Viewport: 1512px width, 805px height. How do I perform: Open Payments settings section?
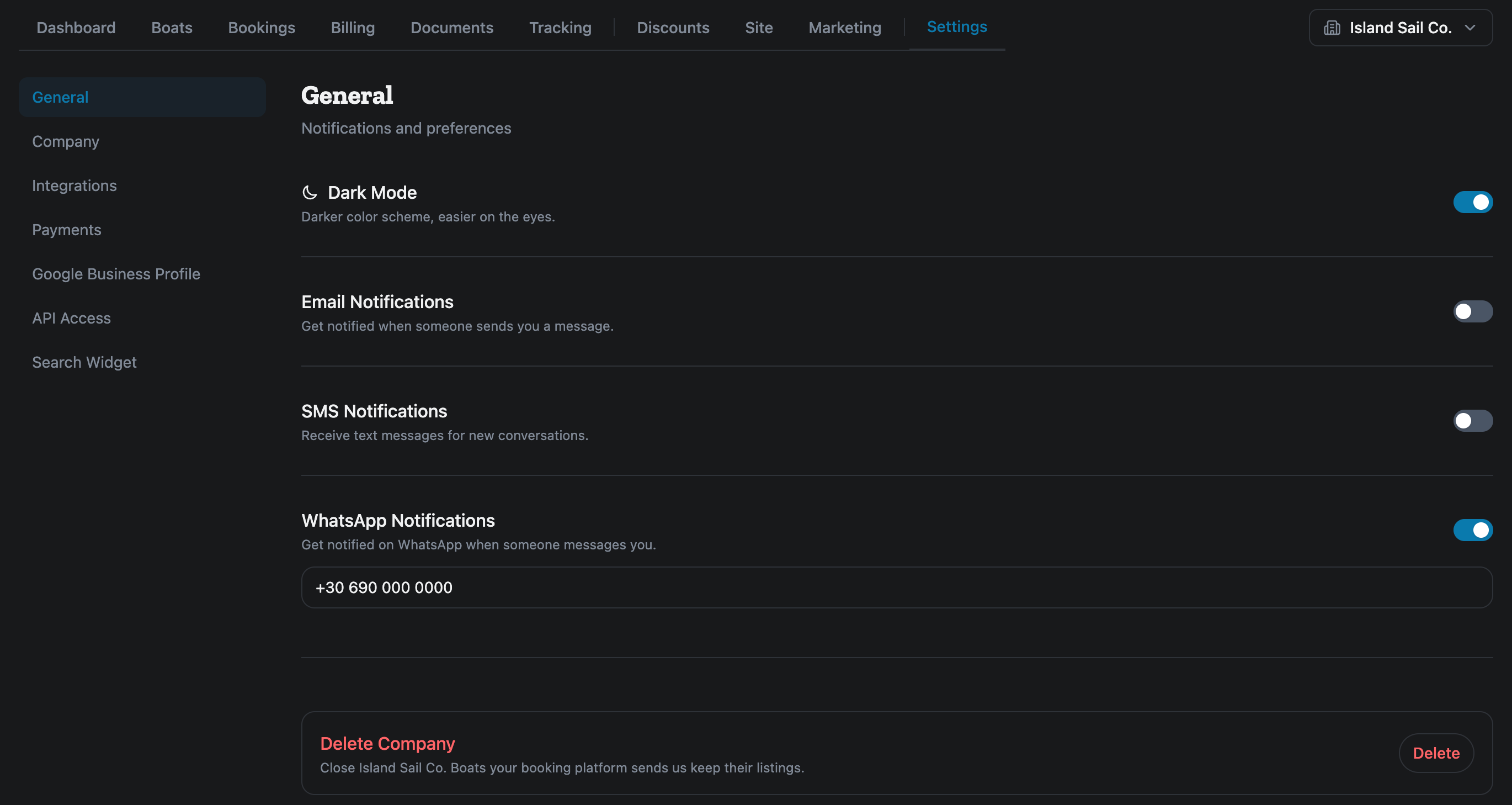pos(142,230)
